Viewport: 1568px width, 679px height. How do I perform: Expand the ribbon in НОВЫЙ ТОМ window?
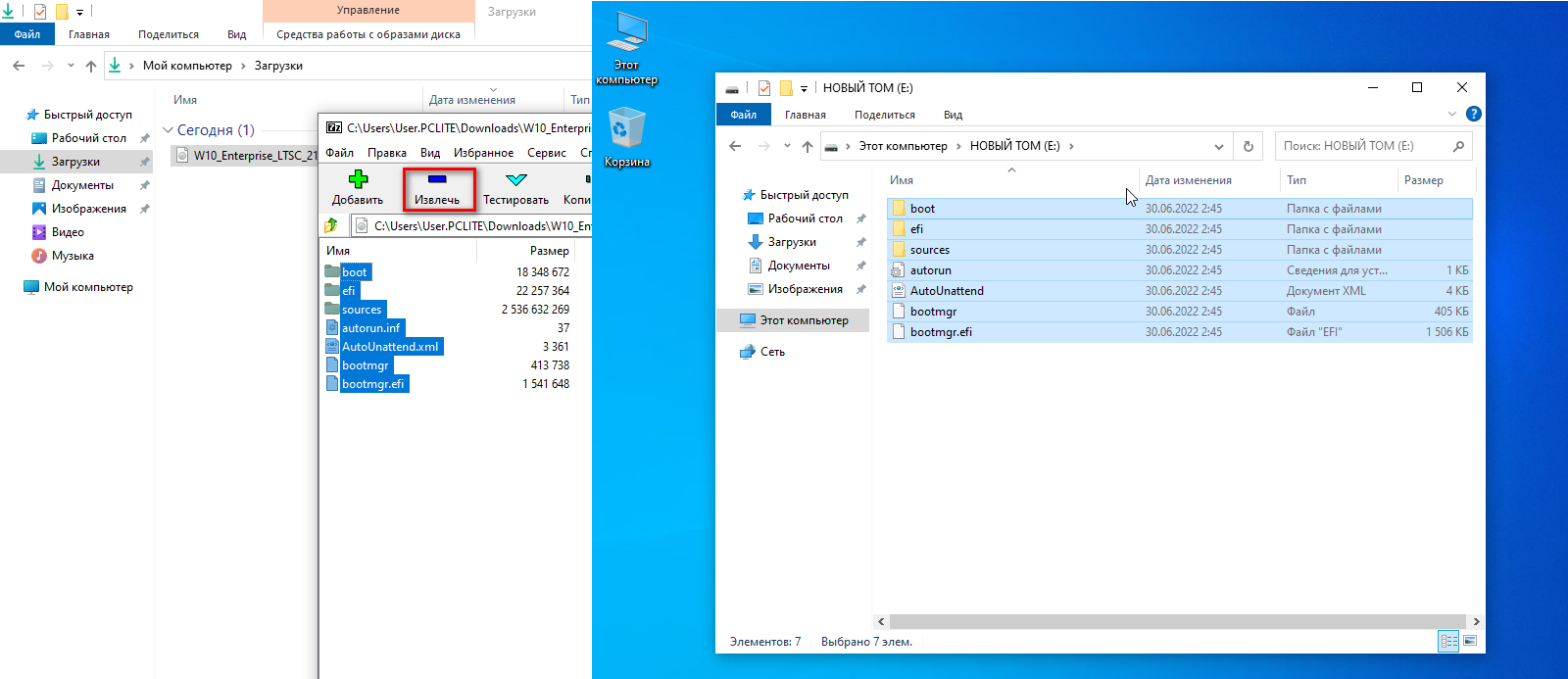click(1452, 115)
